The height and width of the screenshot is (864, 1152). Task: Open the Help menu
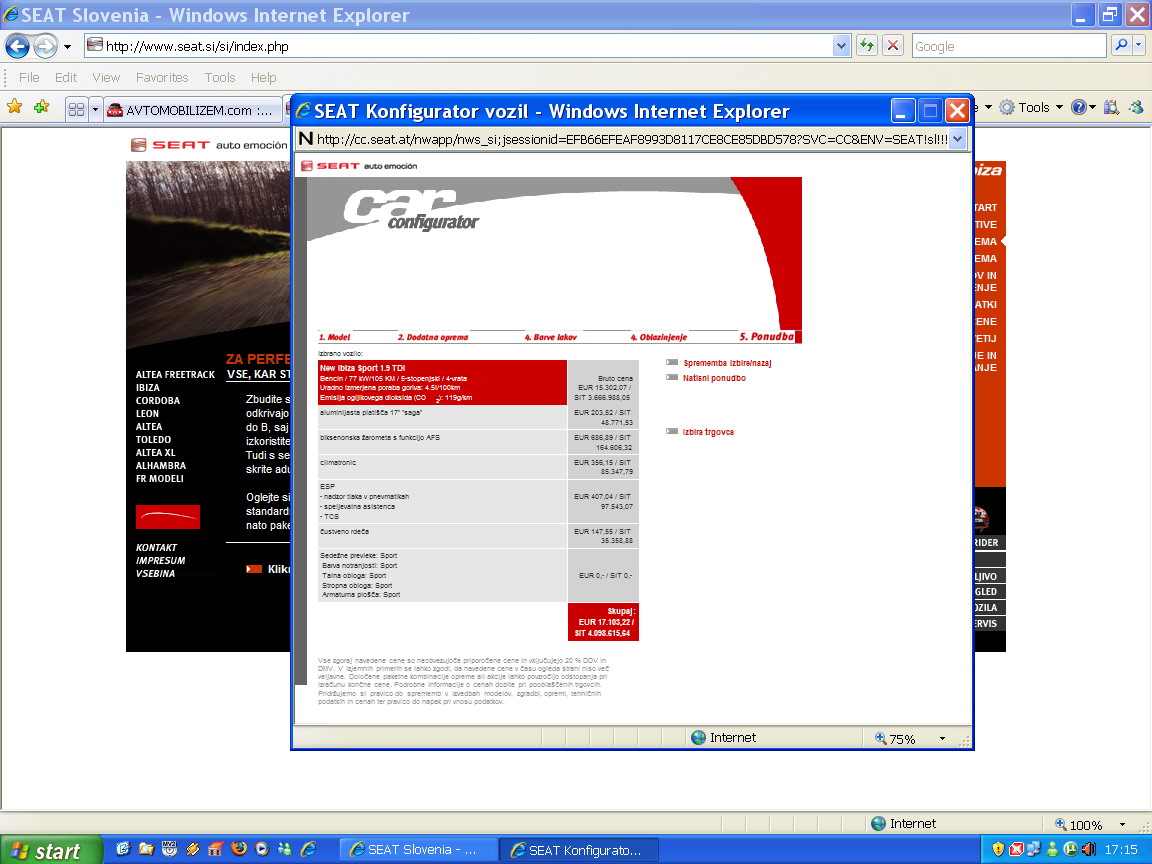point(263,77)
